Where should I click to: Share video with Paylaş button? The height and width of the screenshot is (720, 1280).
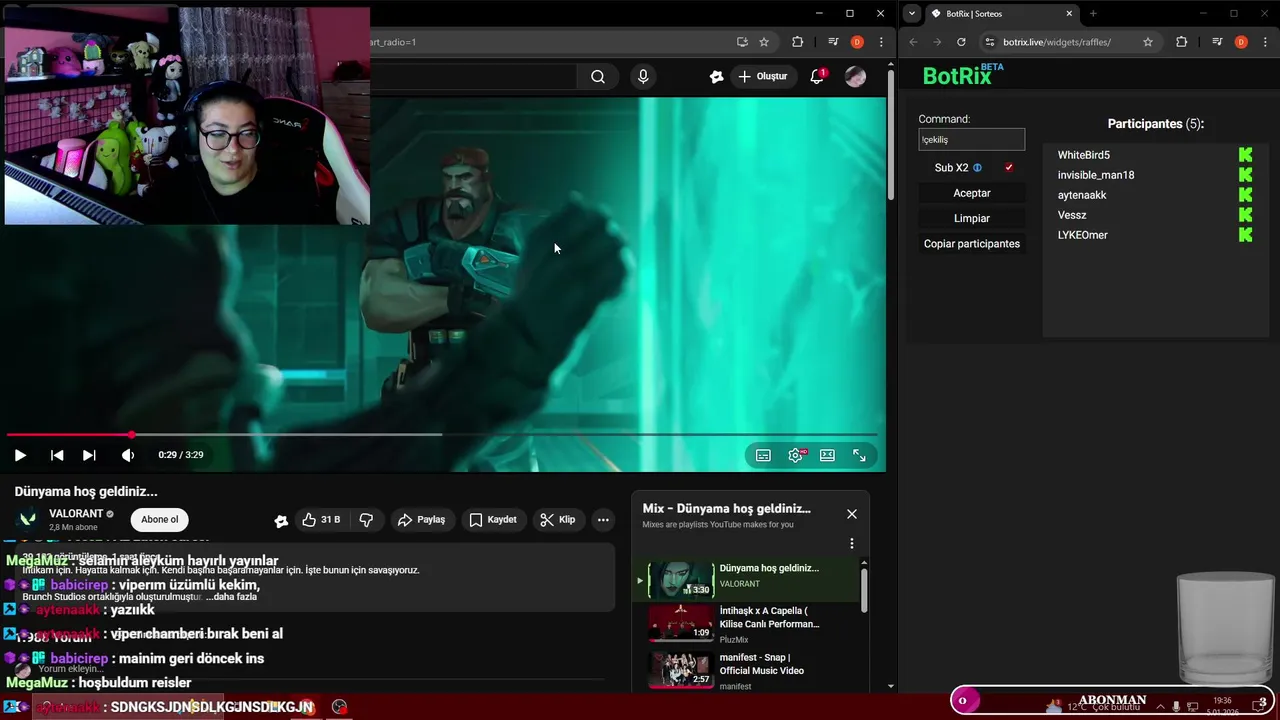[421, 520]
